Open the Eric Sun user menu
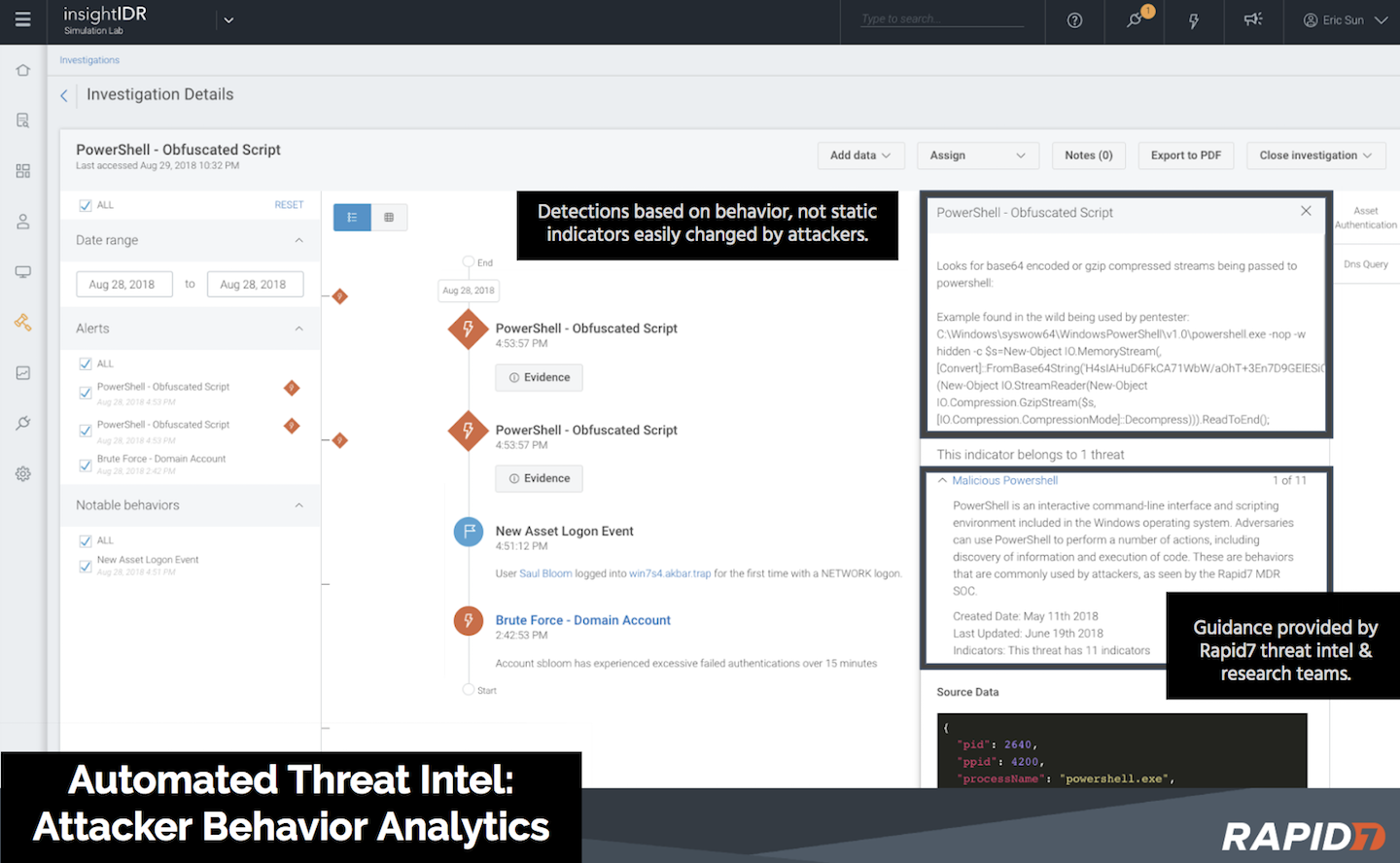This screenshot has height=863, width=1400. point(1345,20)
